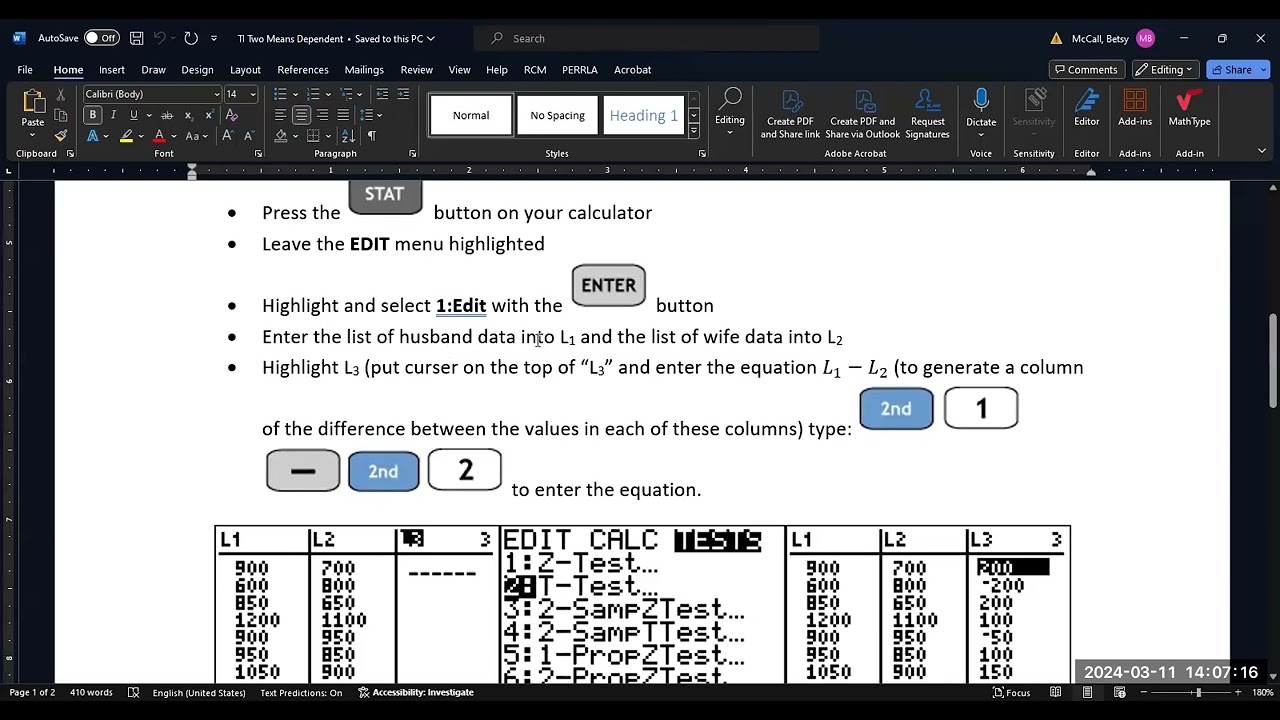Click Request Signatures in Adobe Acrobat group
The height and width of the screenshot is (720, 1280).
pyautogui.click(x=927, y=114)
